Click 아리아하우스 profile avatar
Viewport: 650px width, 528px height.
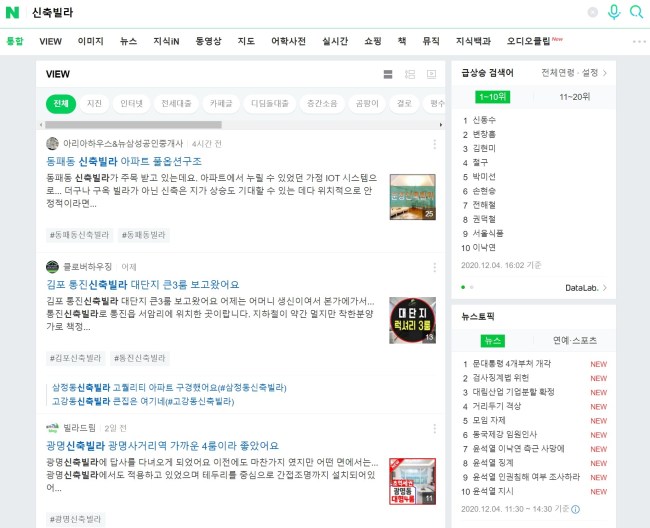tap(52, 143)
